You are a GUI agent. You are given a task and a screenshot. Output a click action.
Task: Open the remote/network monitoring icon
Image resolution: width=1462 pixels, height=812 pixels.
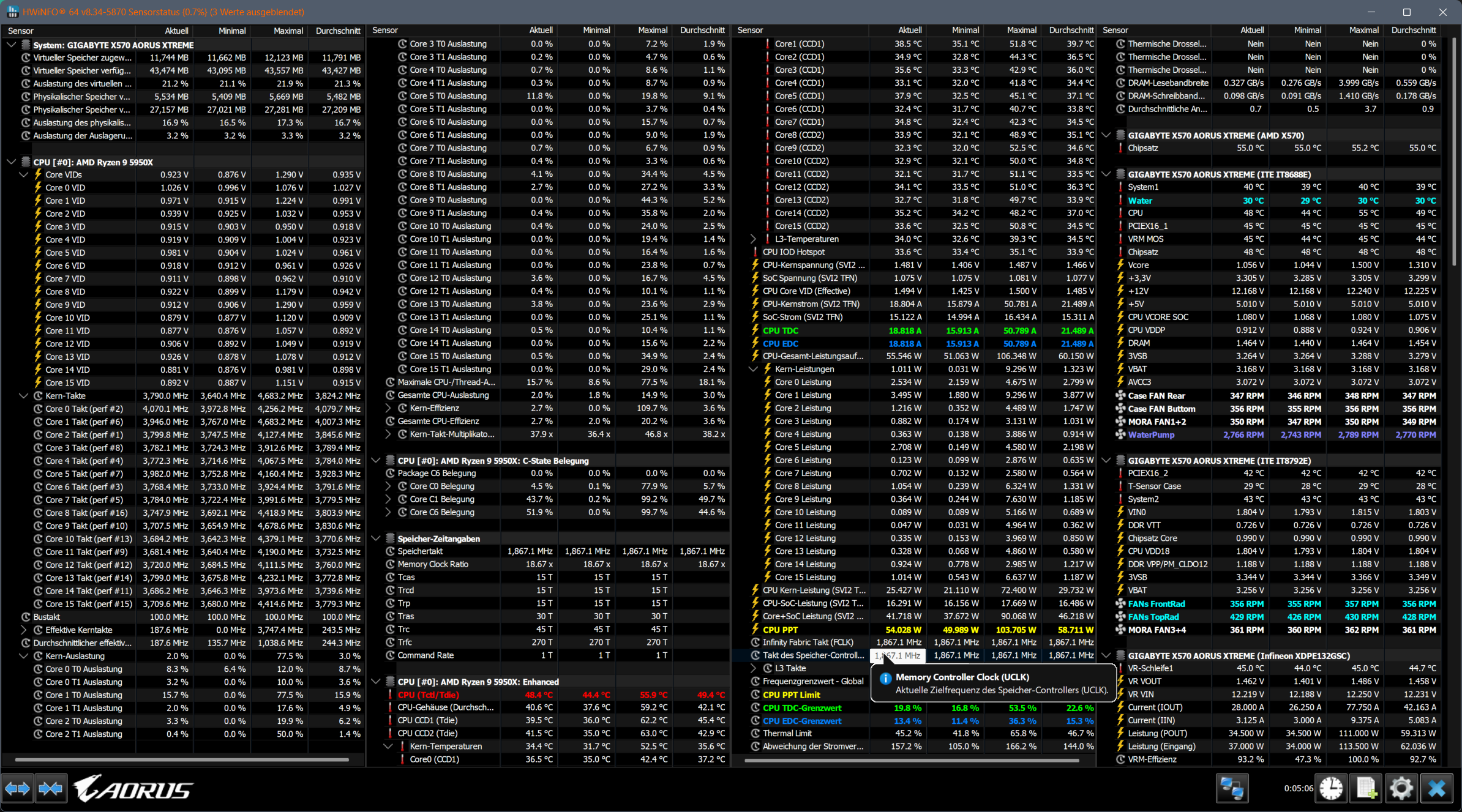(x=1232, y=789)
